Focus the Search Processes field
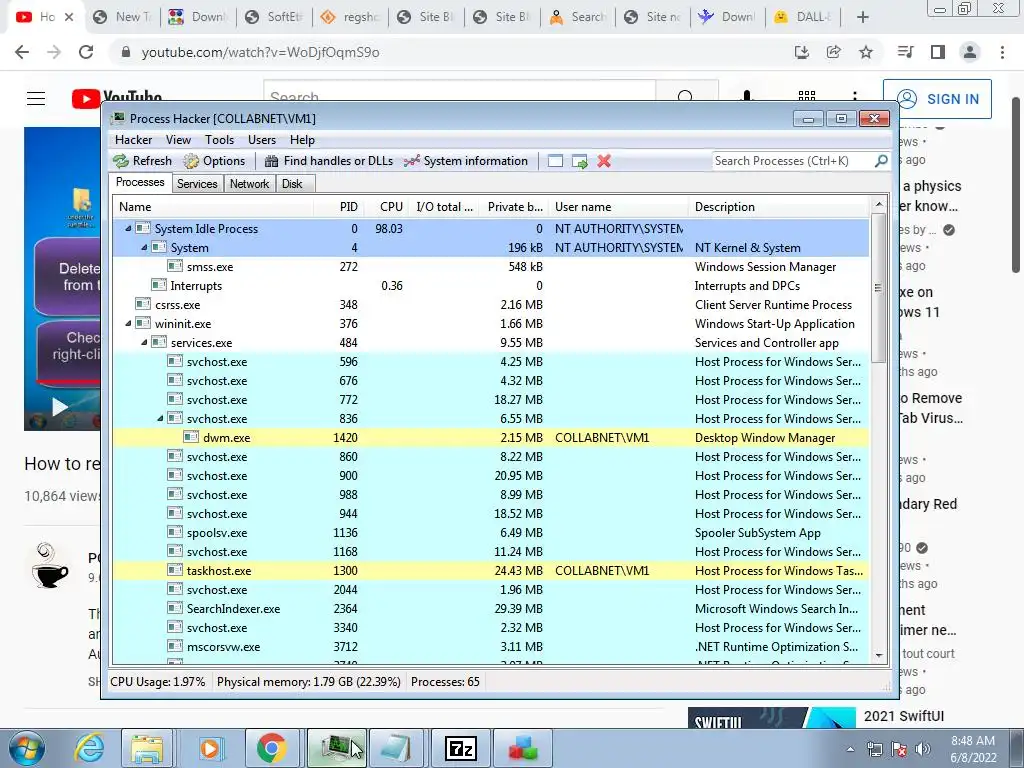This screenshot has width=1024, height=768. pyautogui.click(x=792, y=161)
